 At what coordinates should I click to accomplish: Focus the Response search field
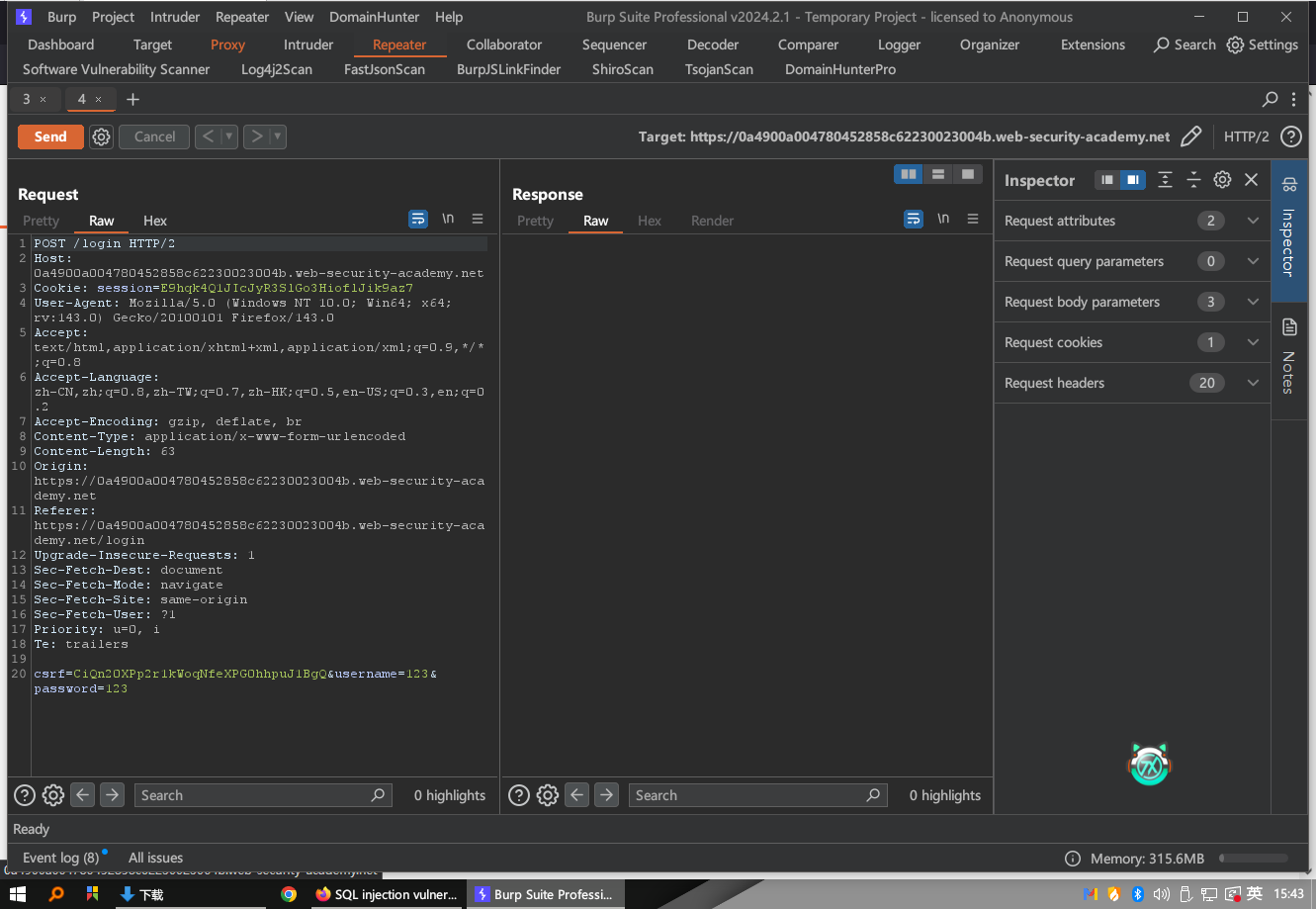757,795
